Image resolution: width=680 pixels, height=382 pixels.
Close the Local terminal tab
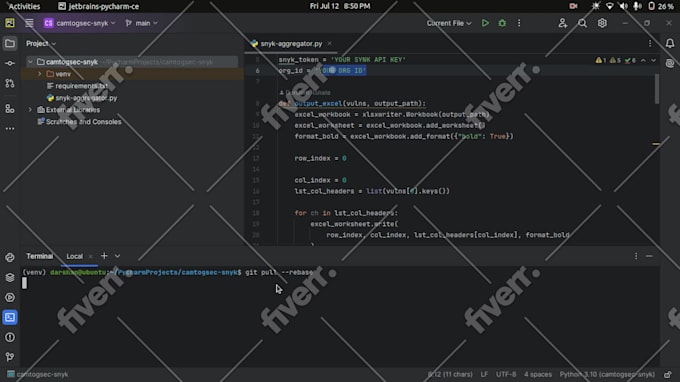tap(90, 256)
